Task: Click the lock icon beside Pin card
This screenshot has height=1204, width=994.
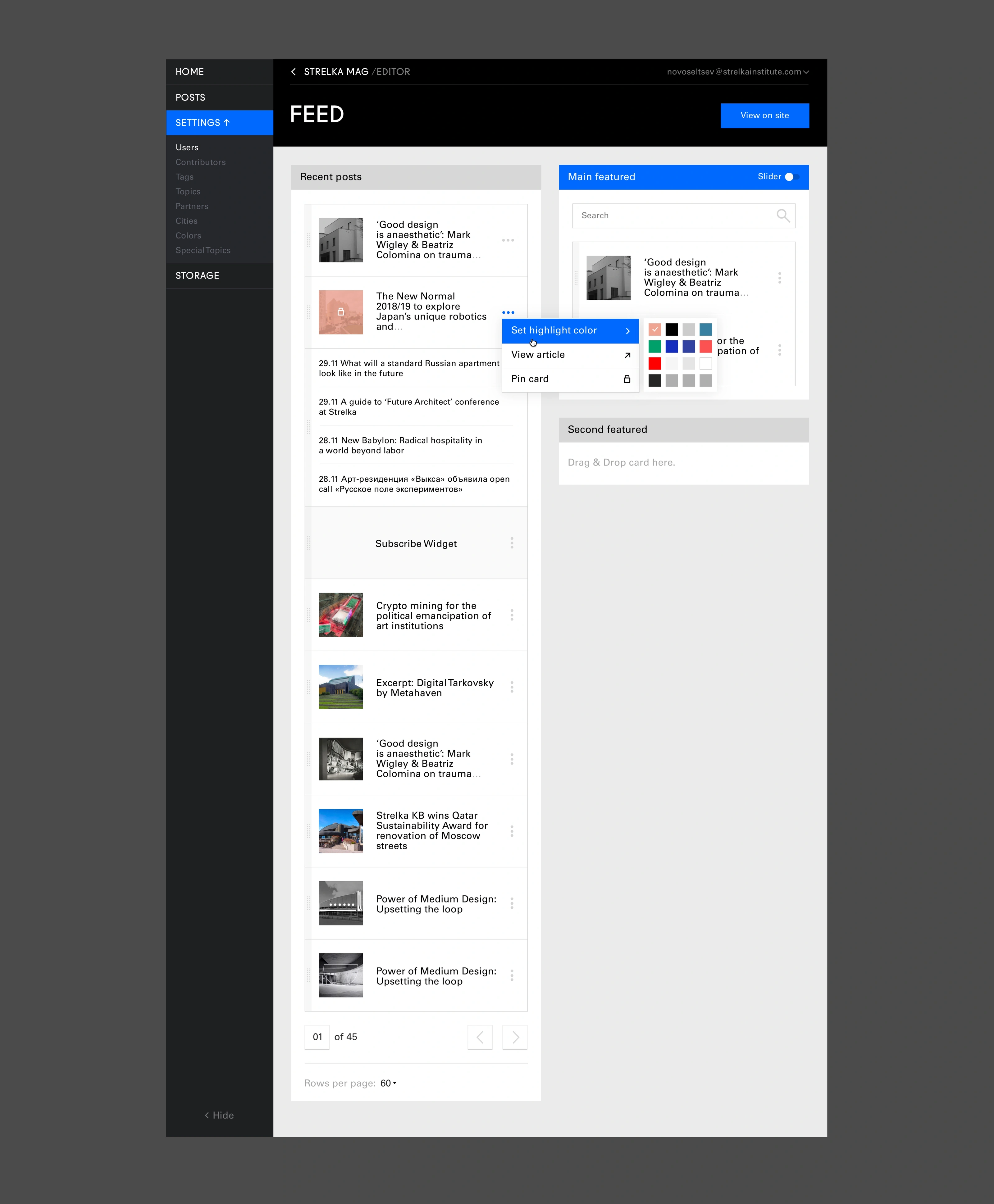Action: click(627, 379)
